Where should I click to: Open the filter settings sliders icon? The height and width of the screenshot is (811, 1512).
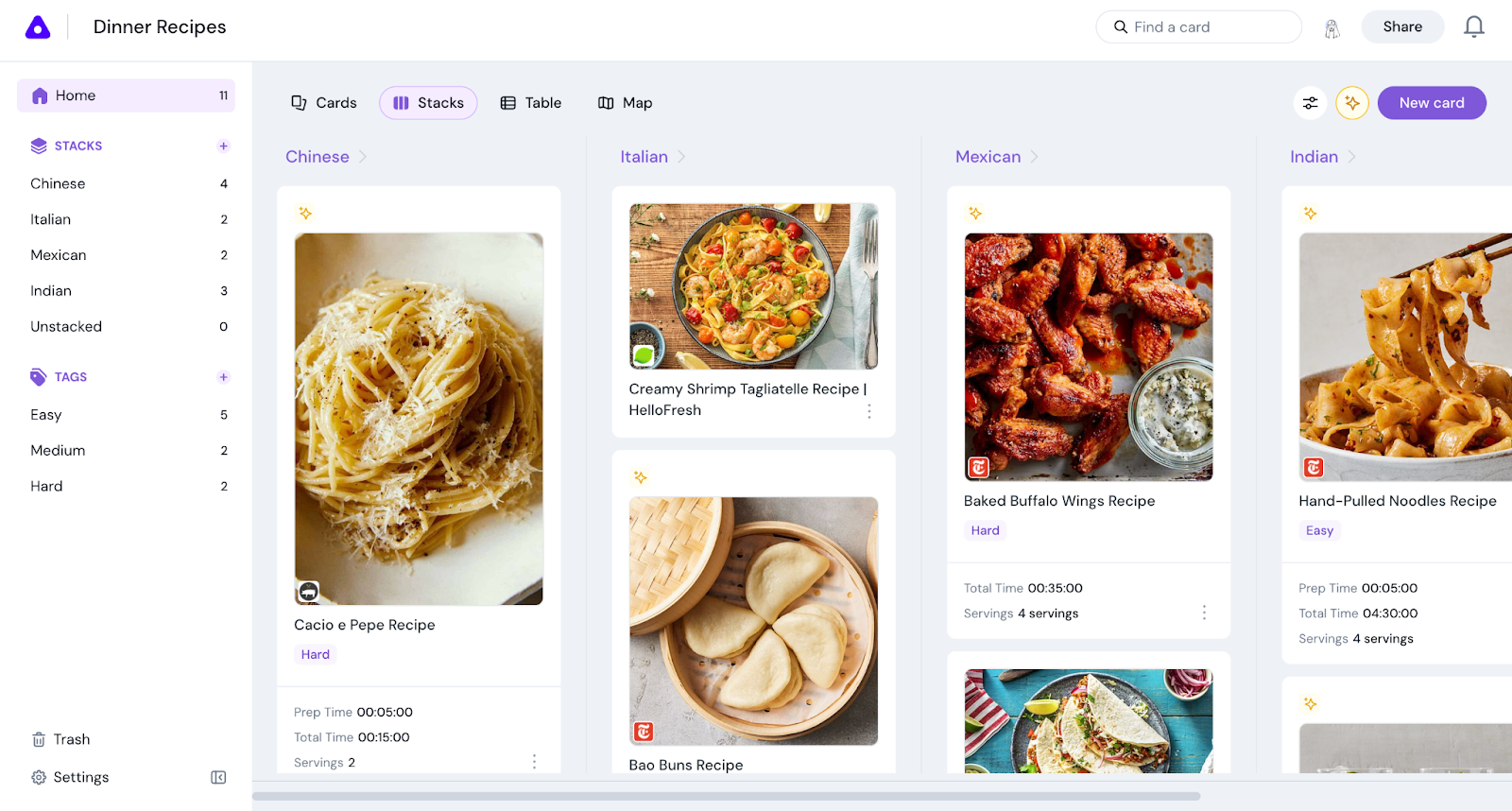[1310, 103]
